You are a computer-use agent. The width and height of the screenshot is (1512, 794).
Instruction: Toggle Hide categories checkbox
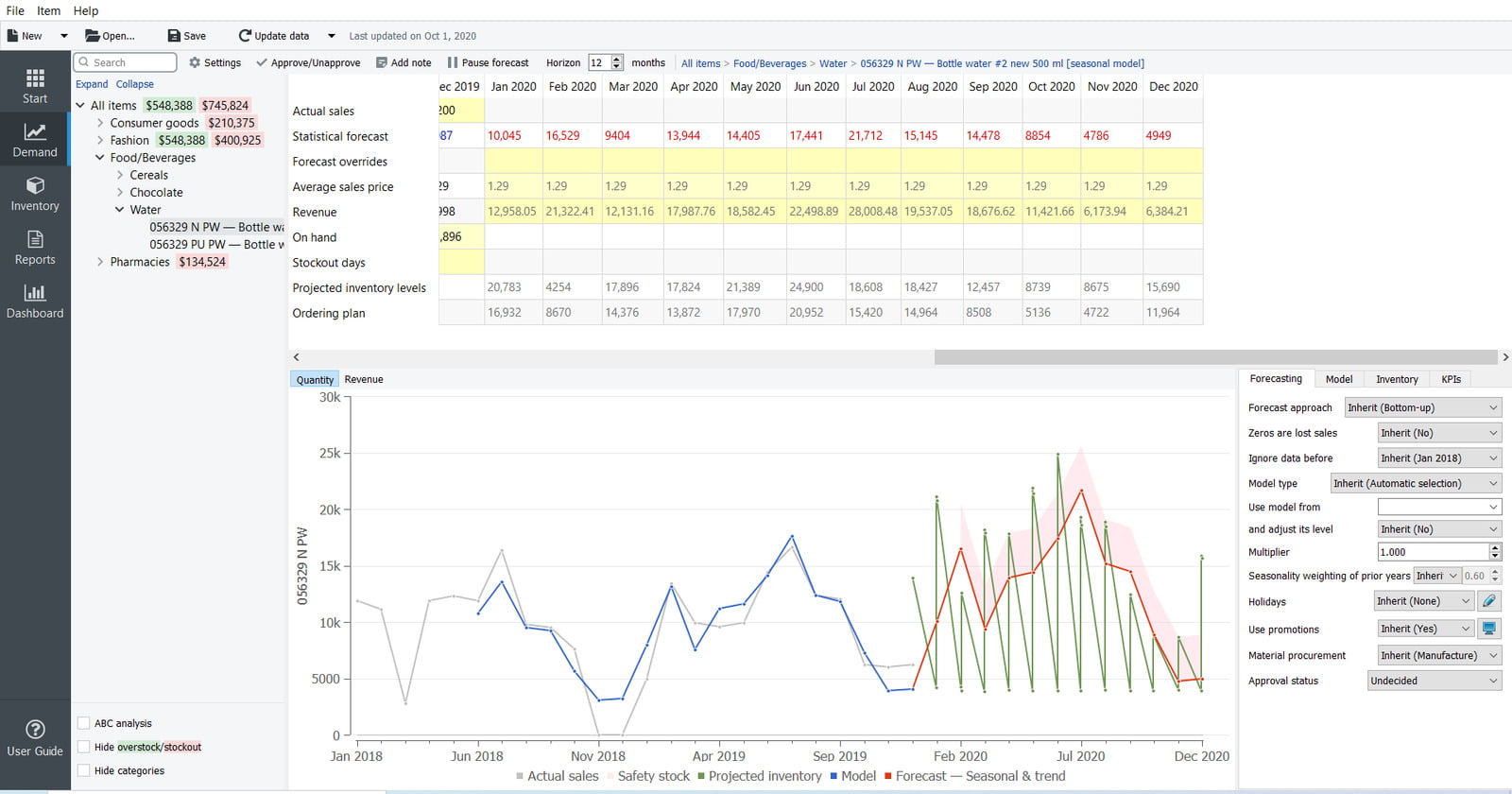click(x=83, y=770)
